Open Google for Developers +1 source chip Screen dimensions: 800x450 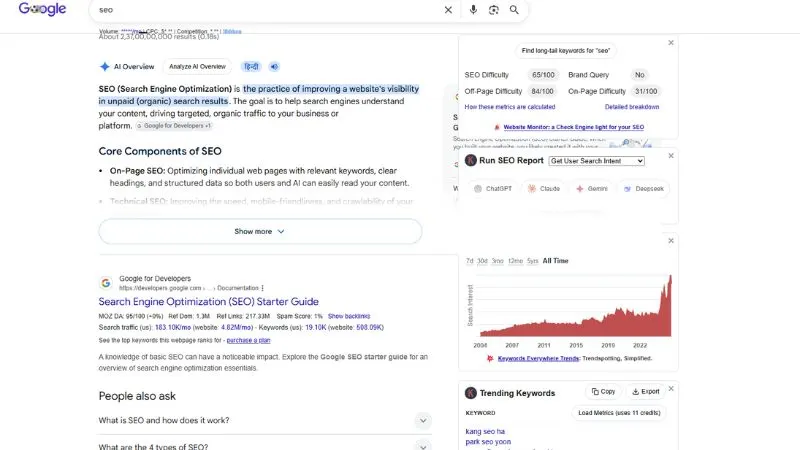tap(174, 126)
